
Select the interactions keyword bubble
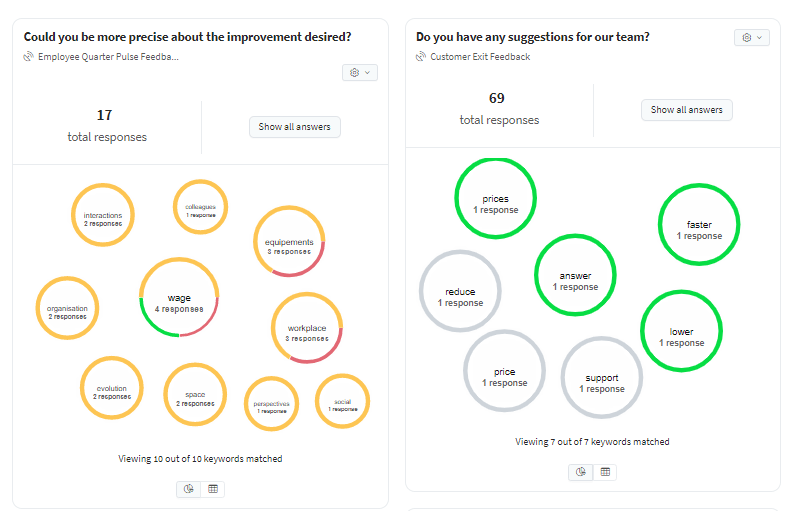pos(103,215)
